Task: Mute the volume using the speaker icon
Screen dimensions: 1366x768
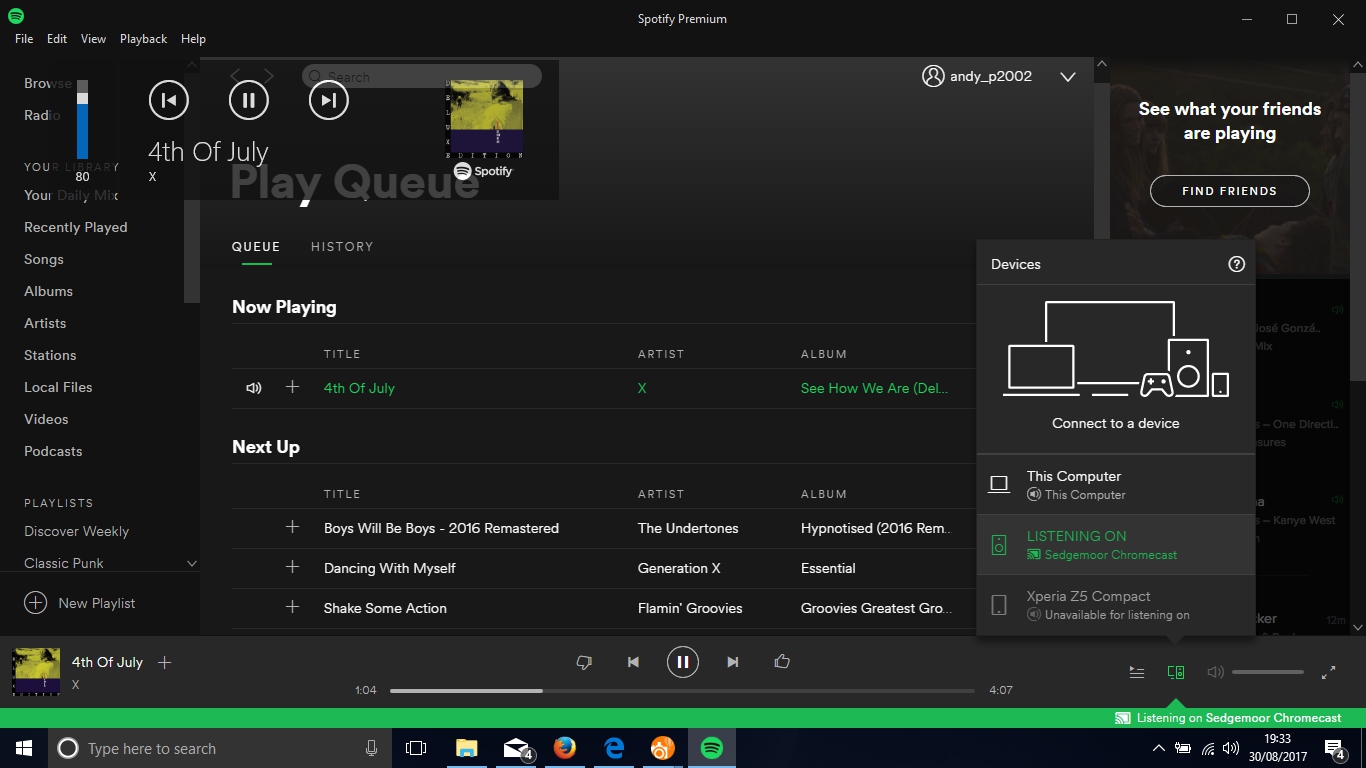Action: 1214,672
